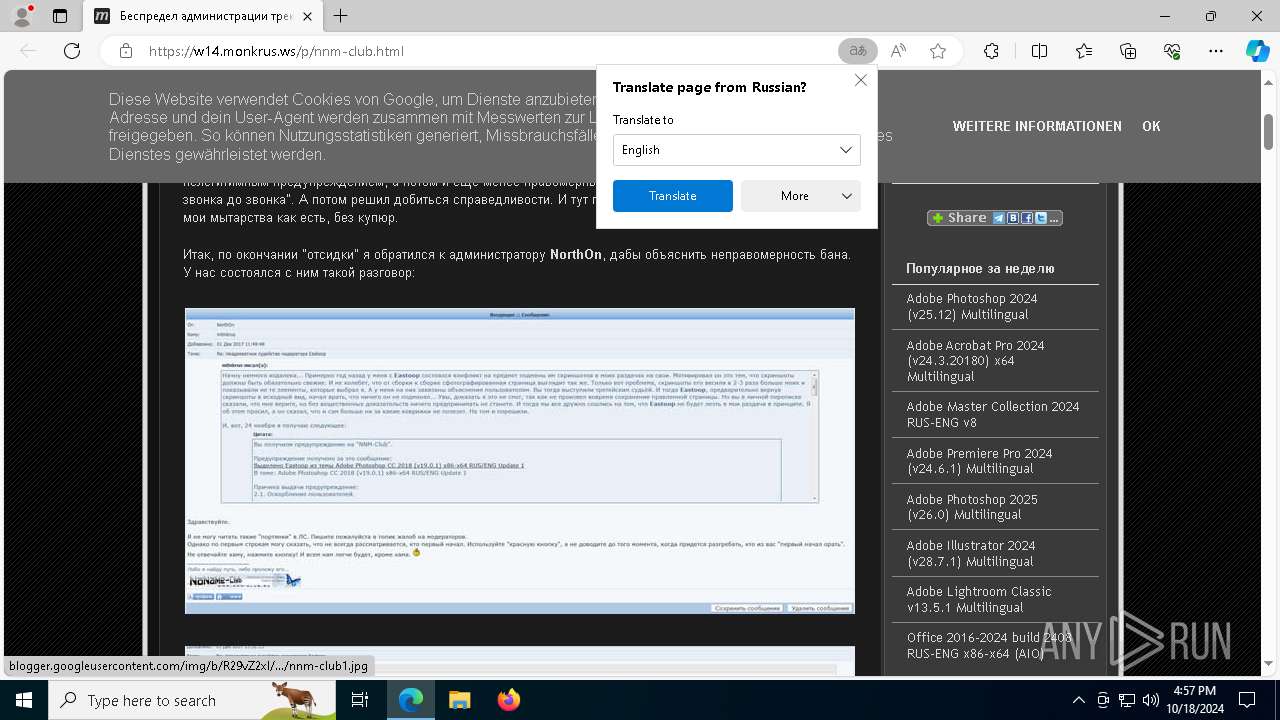The image size is (1280, 720).
Task: Click the blue Translate button
Action: pos(673,196)
